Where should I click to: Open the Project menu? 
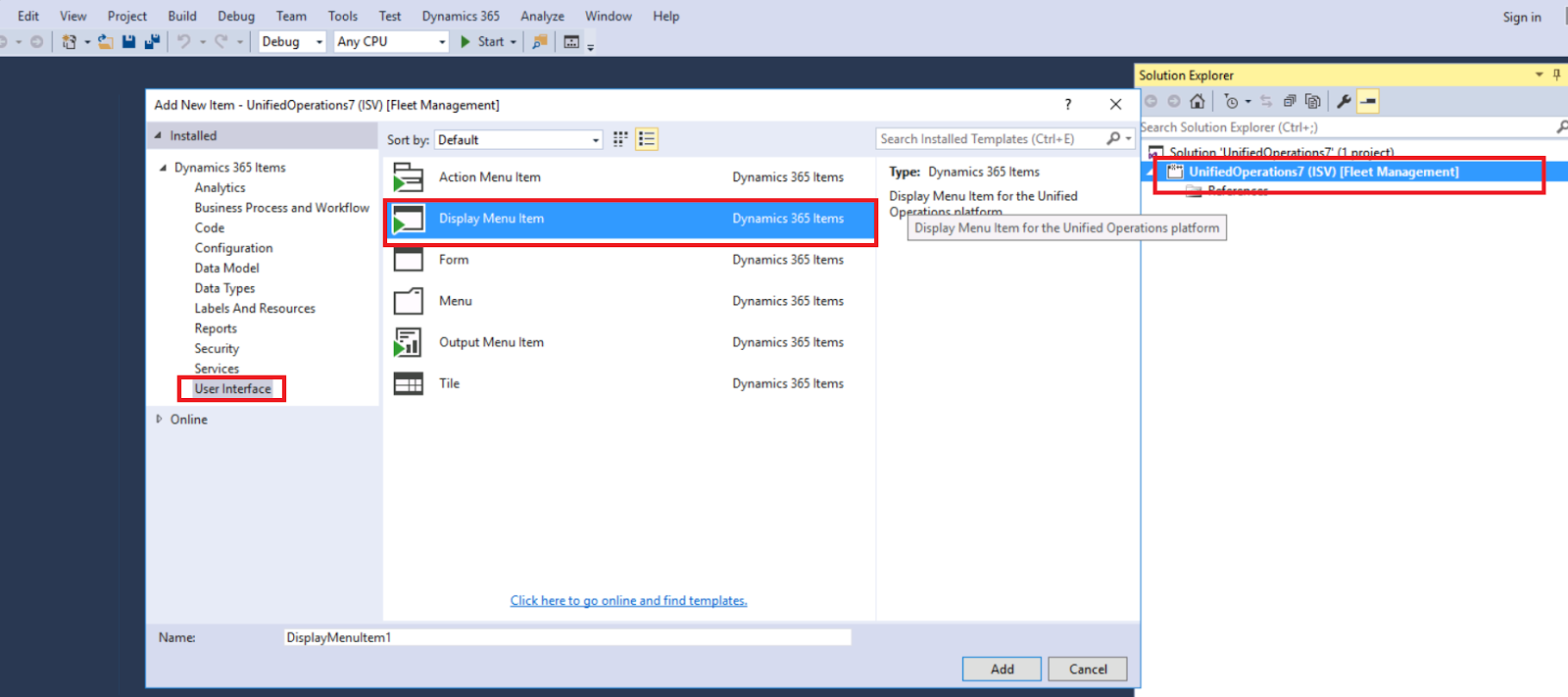pos(127,16)
